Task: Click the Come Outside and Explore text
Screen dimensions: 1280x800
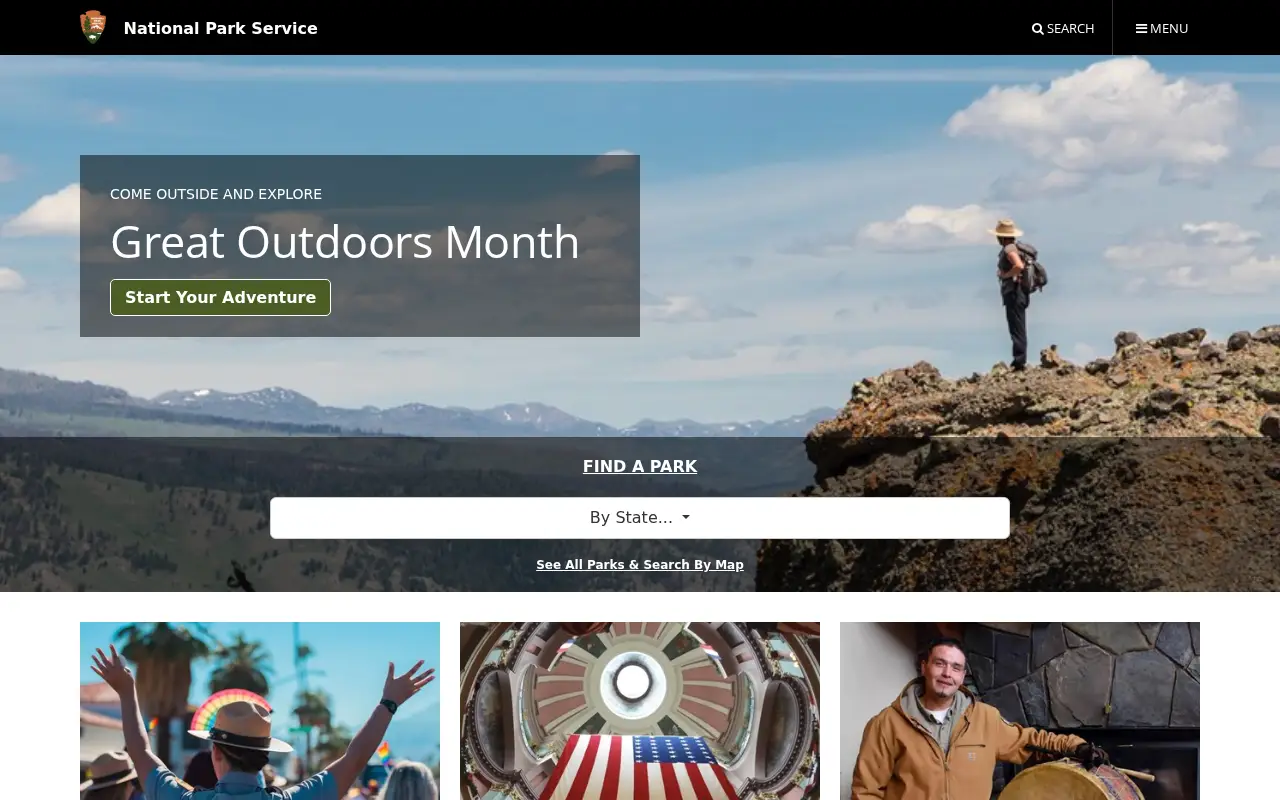Action: click(x=216, y=194)
